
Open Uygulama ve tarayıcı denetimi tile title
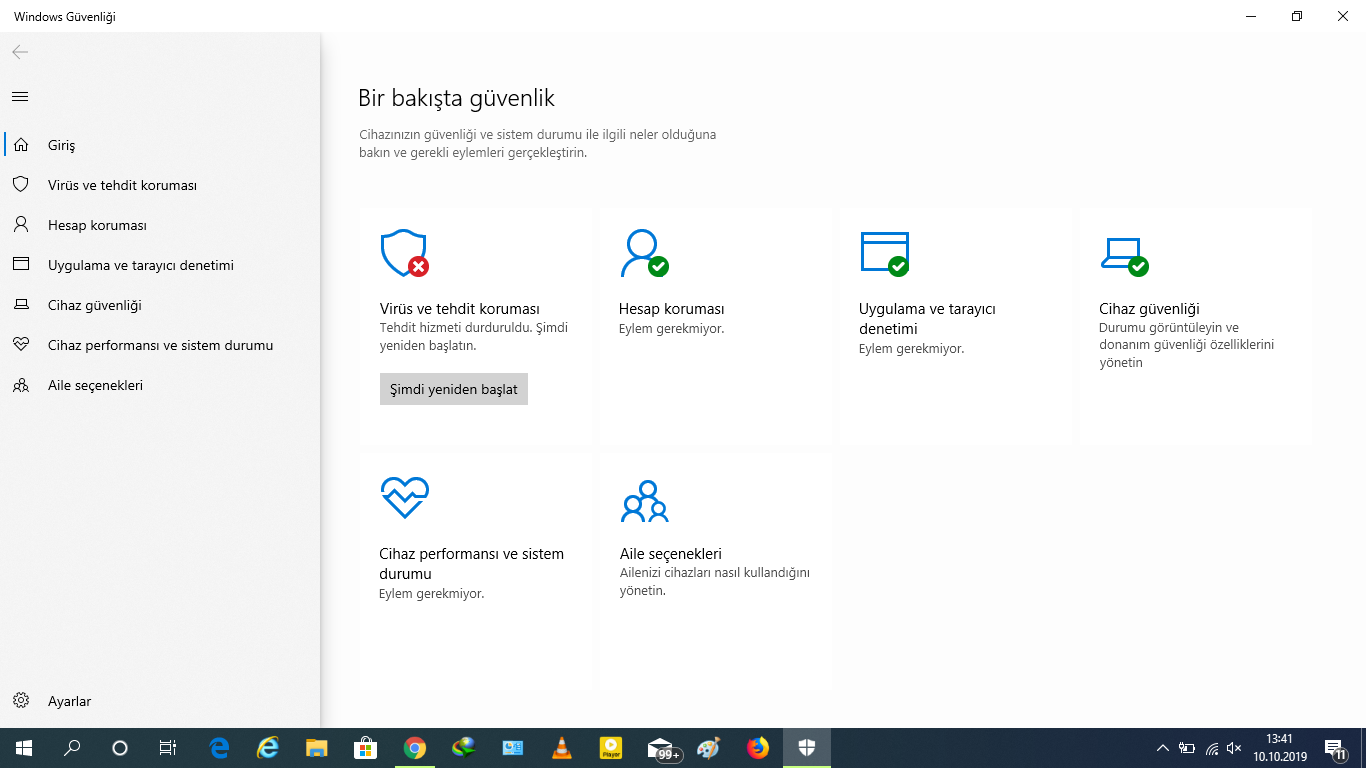pyautogui.click(x=927, y=319)
